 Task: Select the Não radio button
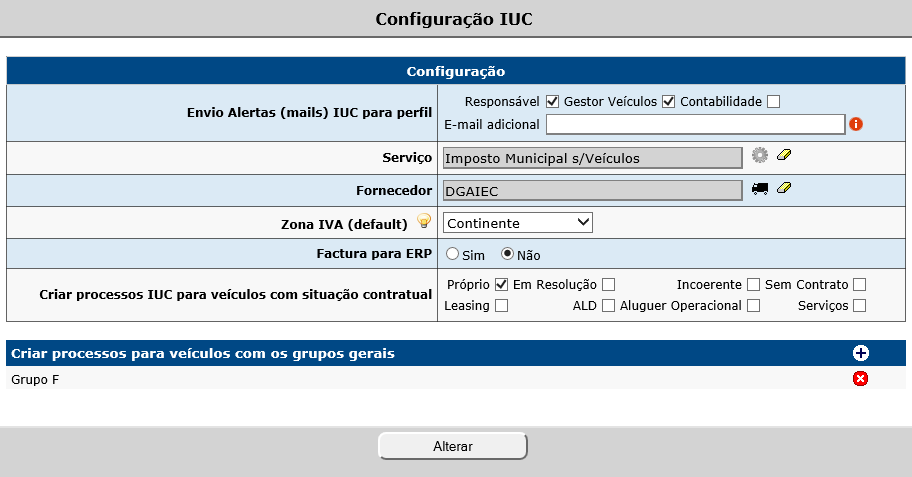507,254
